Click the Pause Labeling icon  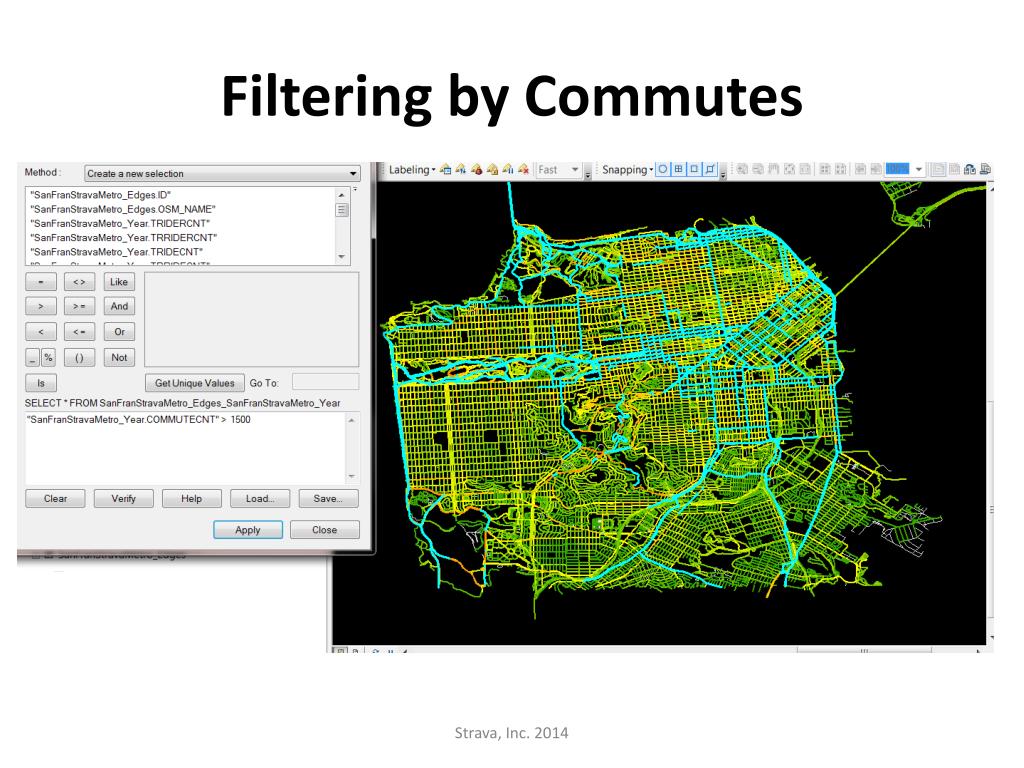pos(508,170)
